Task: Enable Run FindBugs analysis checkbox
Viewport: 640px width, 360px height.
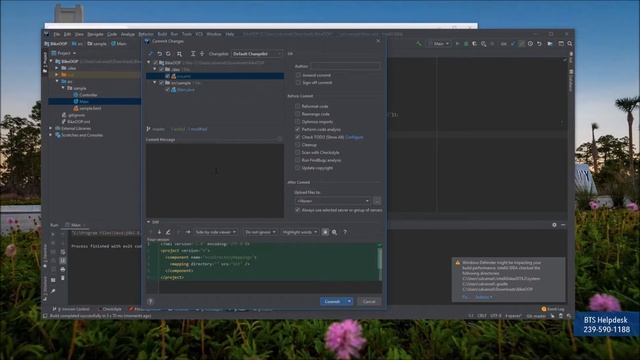Action: click(x=298, y=160)
